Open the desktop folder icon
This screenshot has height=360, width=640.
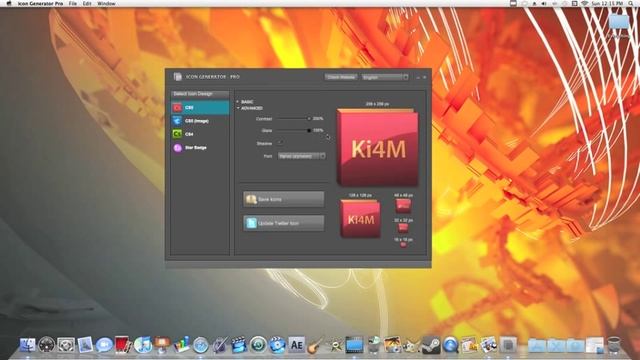(x=619, y=21)
